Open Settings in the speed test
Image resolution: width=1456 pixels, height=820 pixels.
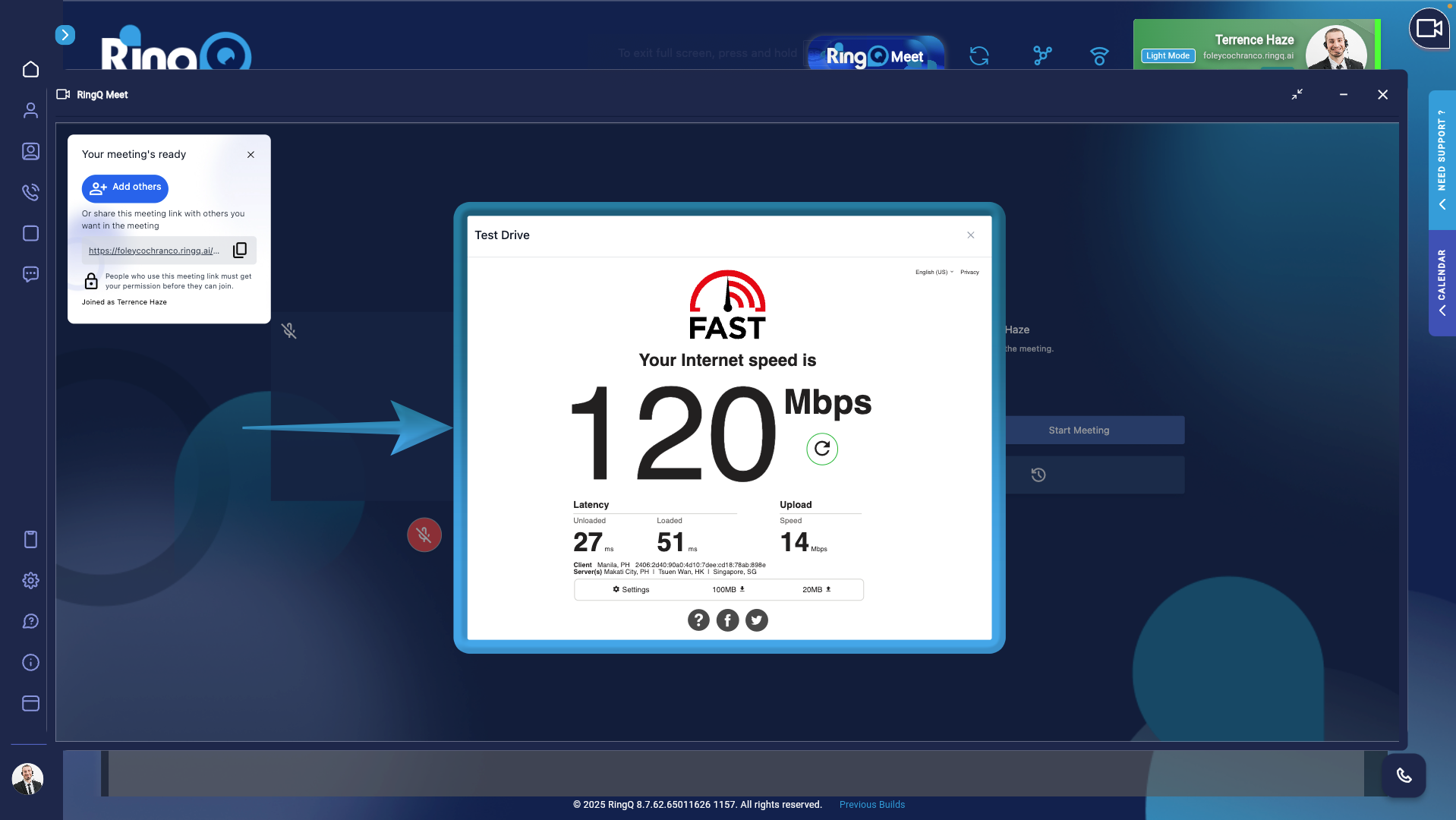(x=631, y=590)
